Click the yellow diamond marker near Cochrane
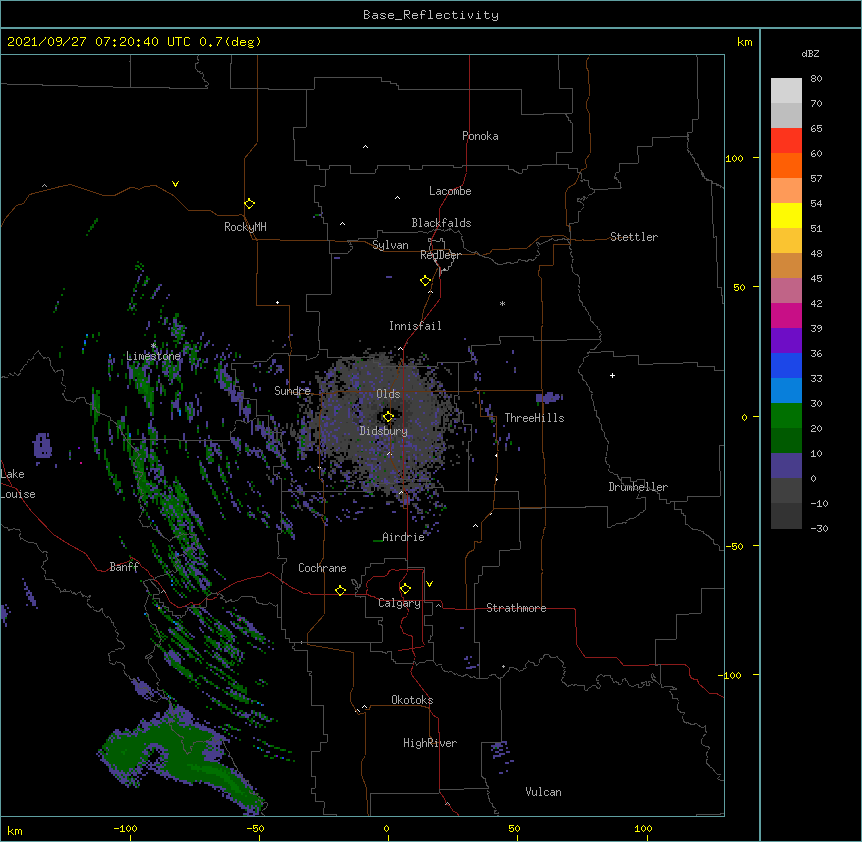Image resolution: width=862 pixels, height=842 pixels. 340,590
